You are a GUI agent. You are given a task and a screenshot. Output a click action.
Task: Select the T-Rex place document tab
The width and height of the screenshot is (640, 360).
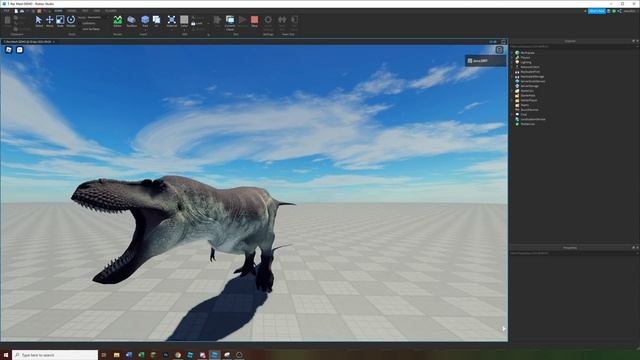[28, 42]
